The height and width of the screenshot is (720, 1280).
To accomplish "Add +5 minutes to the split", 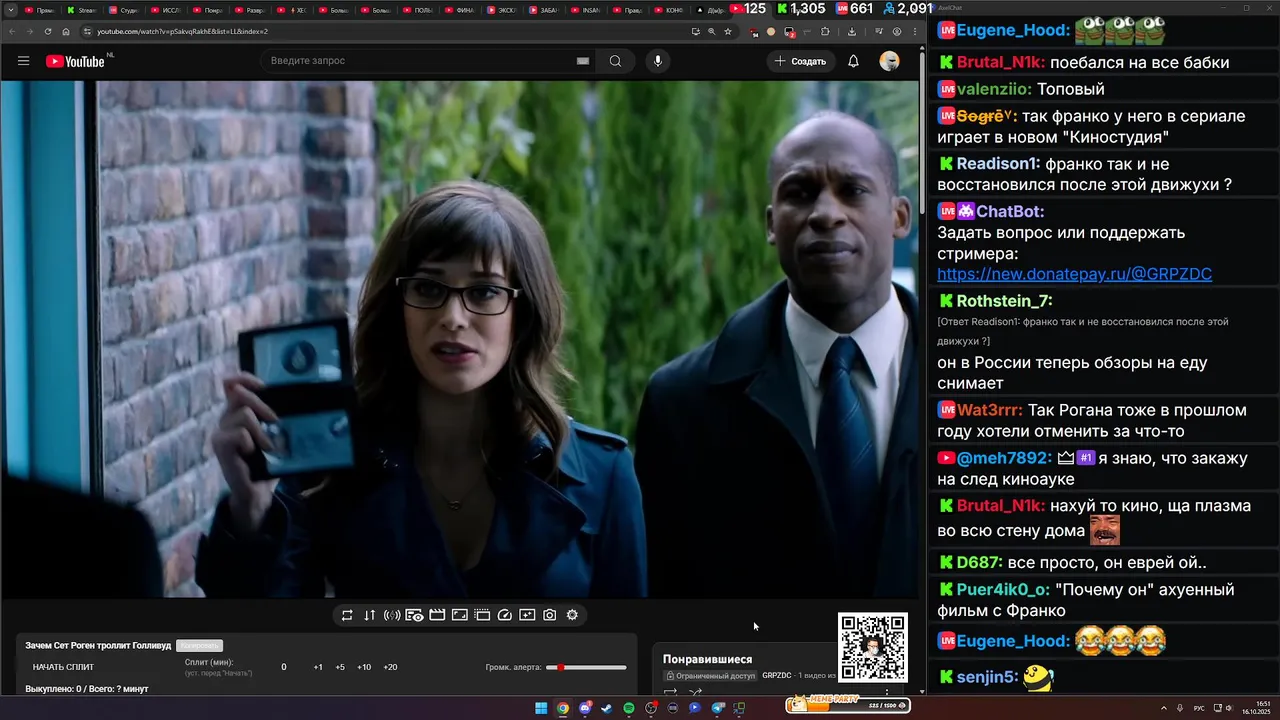I will [340, 667].
